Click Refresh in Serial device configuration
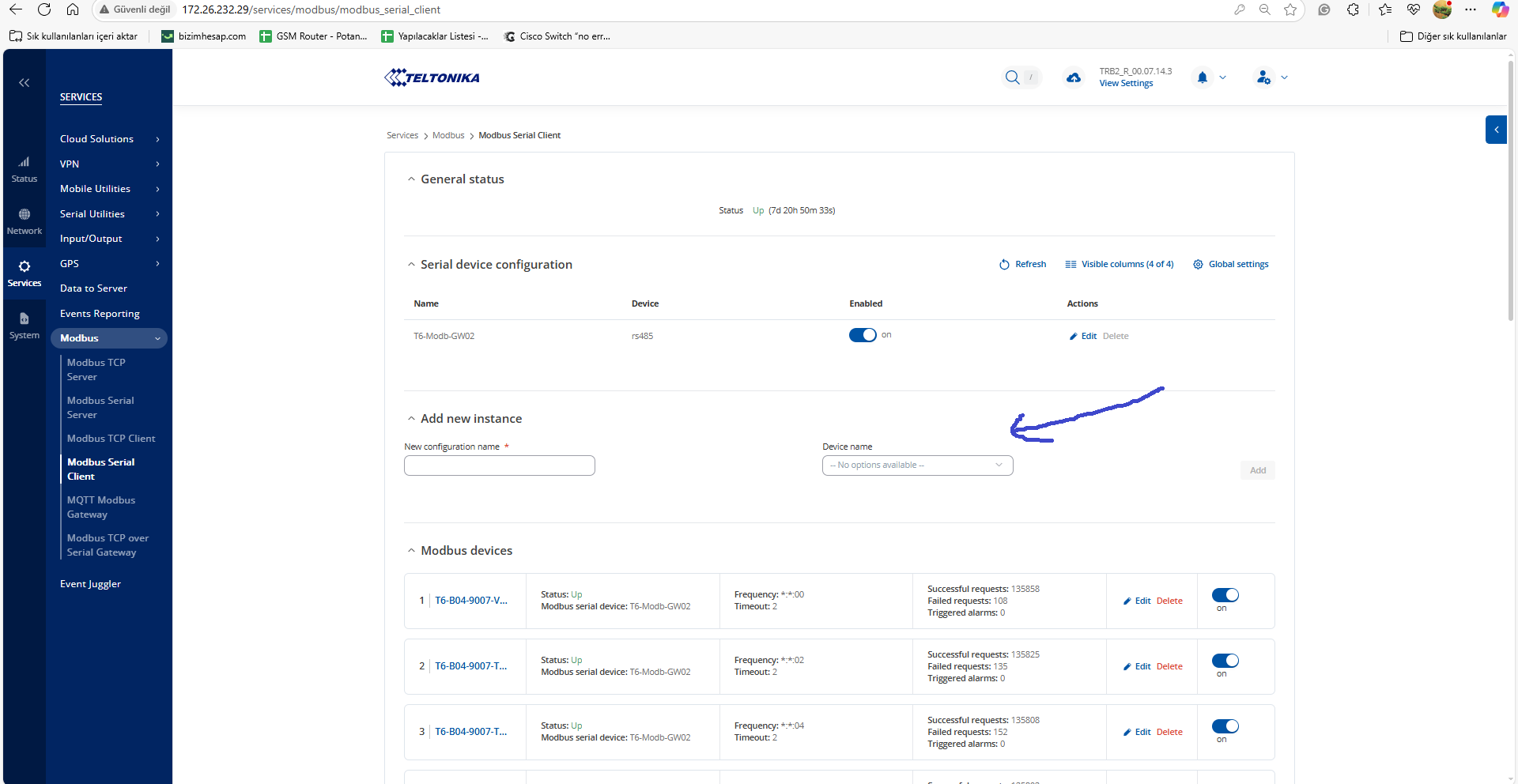Screen dimensions: 1518x784 (x=1022, y=265)
